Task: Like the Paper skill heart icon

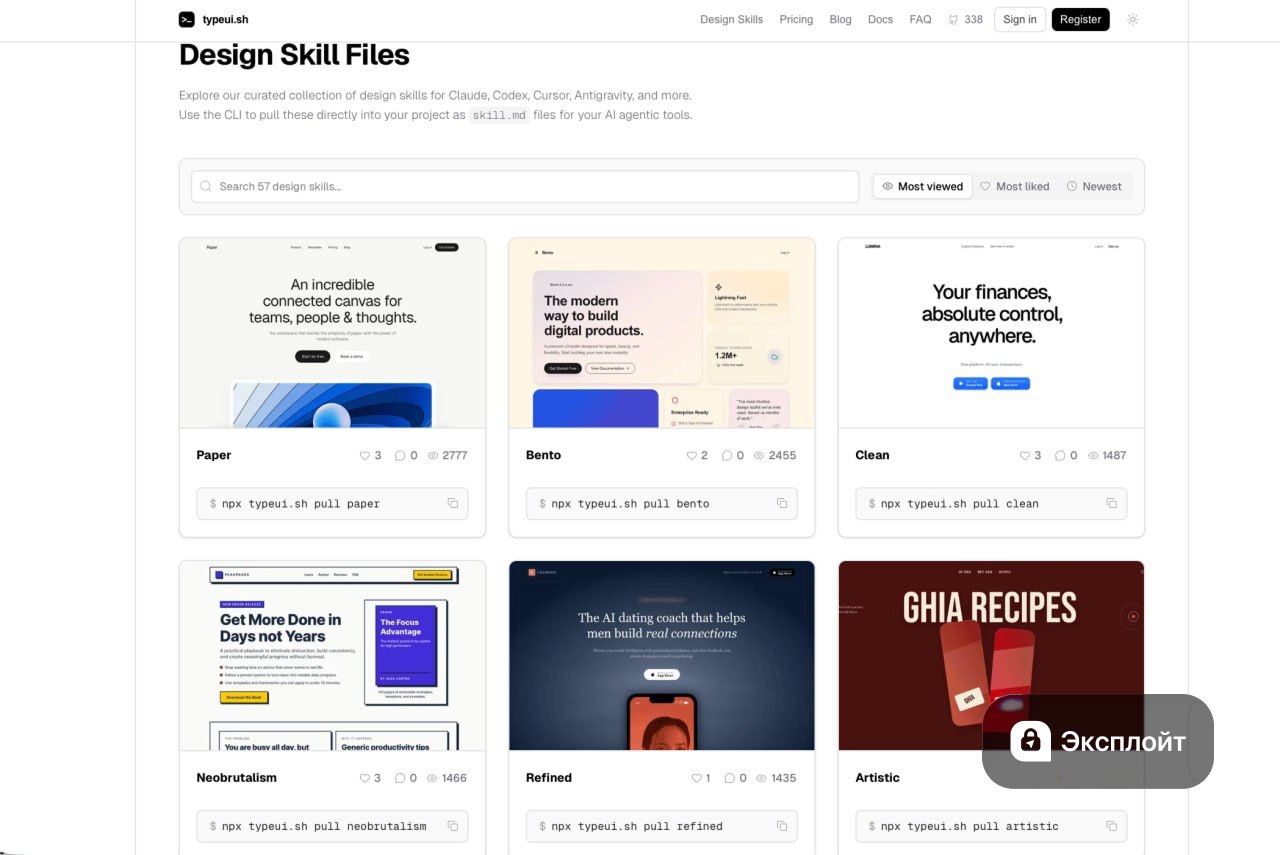Action: click(x=365, y=456)
